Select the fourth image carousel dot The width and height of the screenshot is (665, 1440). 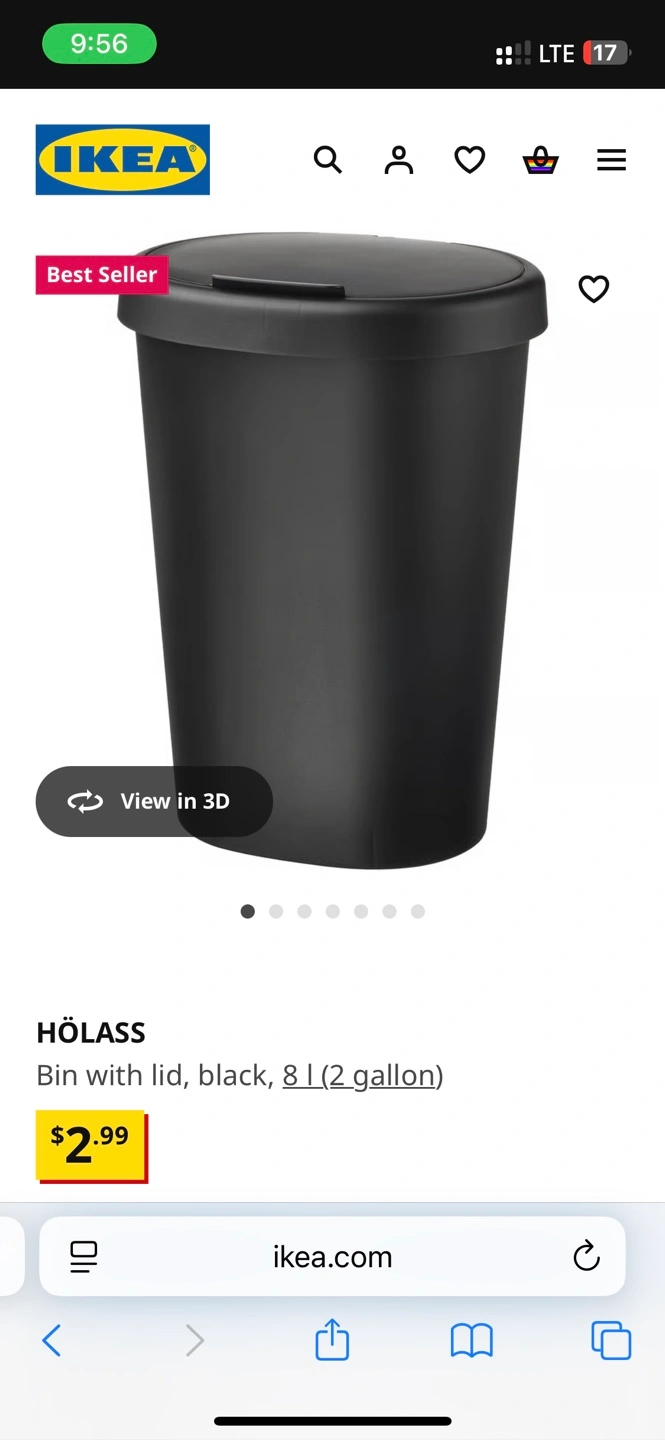pyautogui.click(x=333, y=911)
